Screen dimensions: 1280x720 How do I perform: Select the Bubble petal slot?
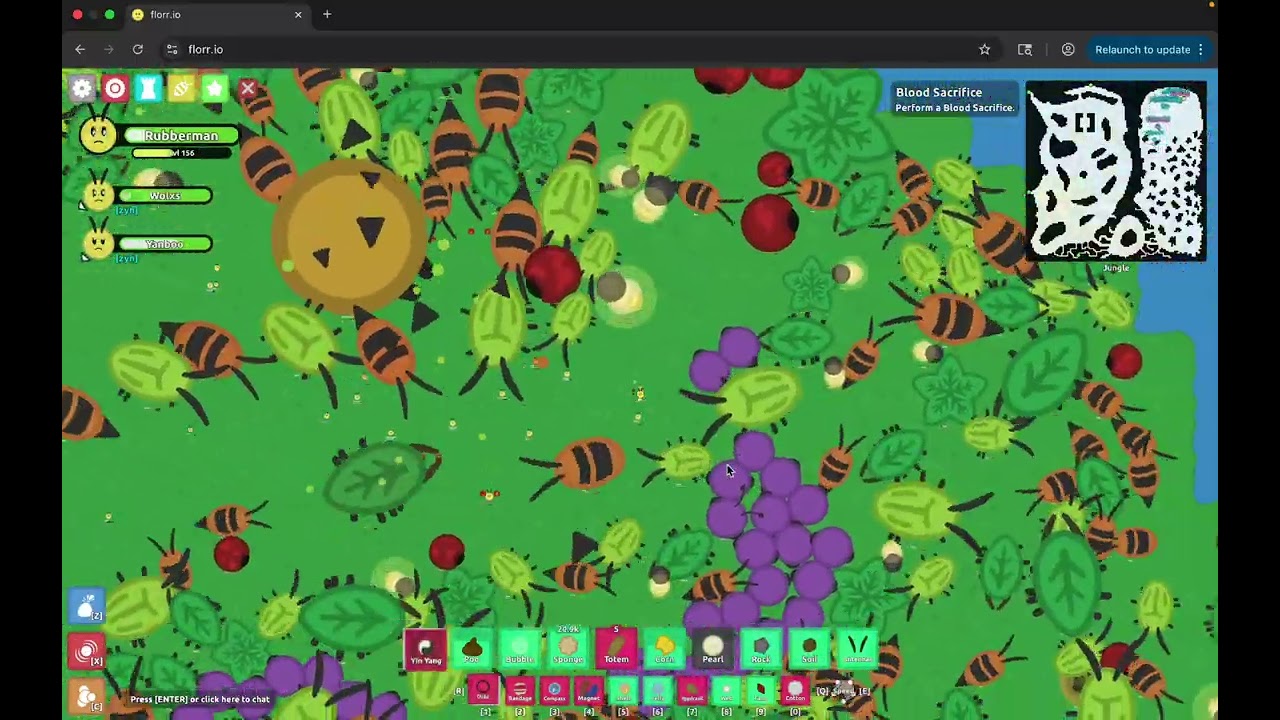click(520, 648)
